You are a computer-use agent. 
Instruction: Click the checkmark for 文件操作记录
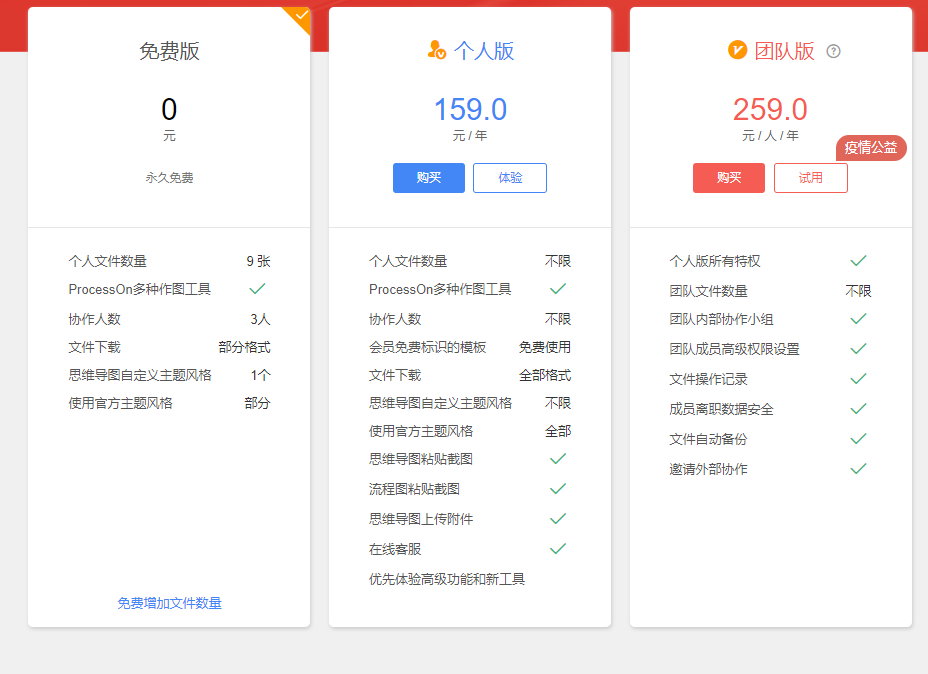[859, 379]
